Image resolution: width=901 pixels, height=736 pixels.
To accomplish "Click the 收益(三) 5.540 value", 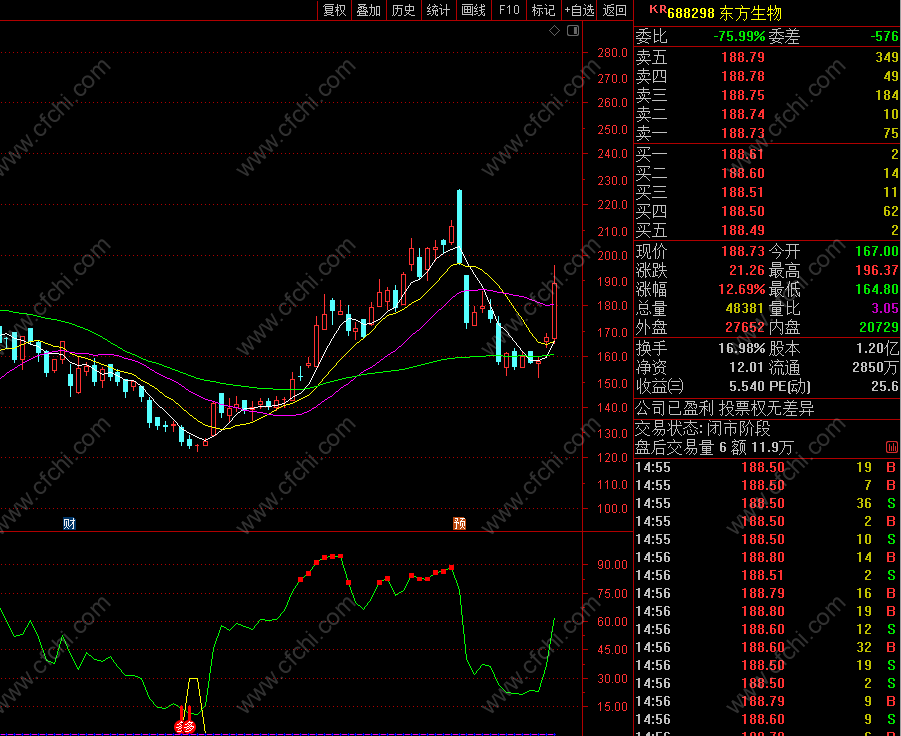I will tap(747, 386).
